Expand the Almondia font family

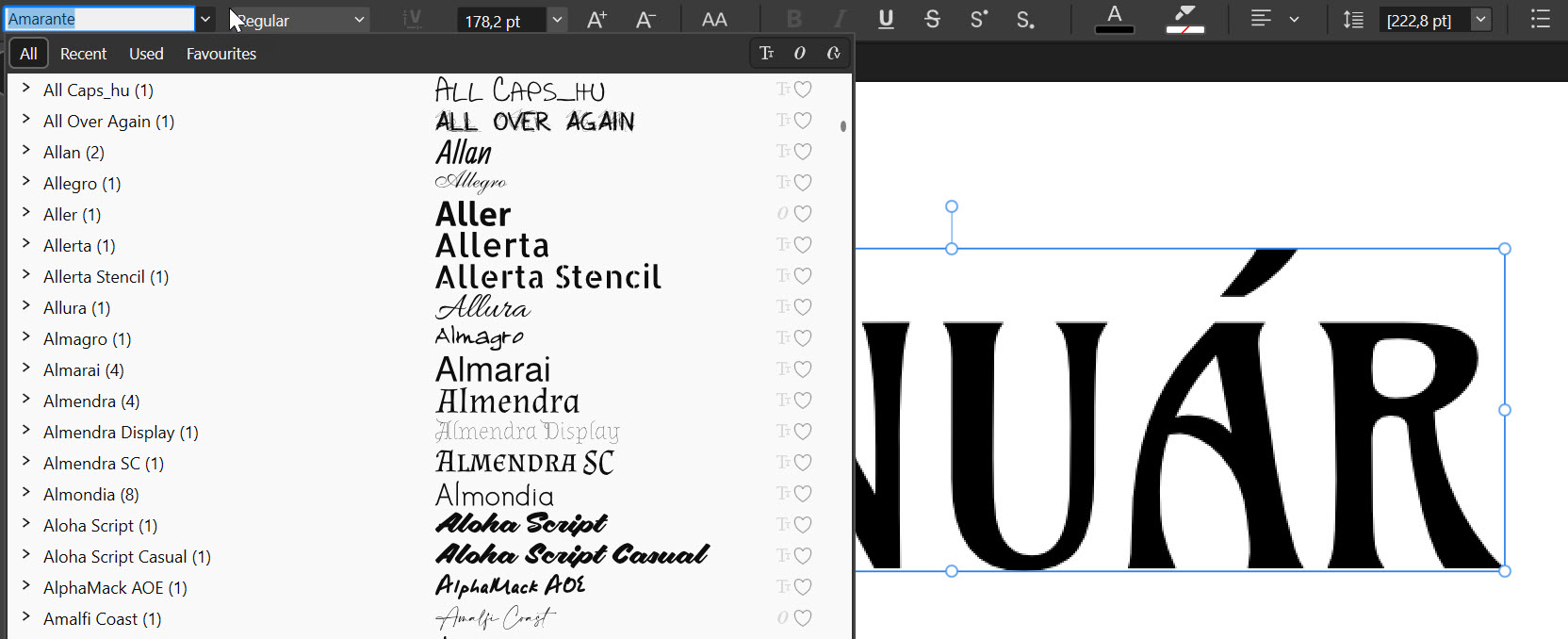coord(26,494)
